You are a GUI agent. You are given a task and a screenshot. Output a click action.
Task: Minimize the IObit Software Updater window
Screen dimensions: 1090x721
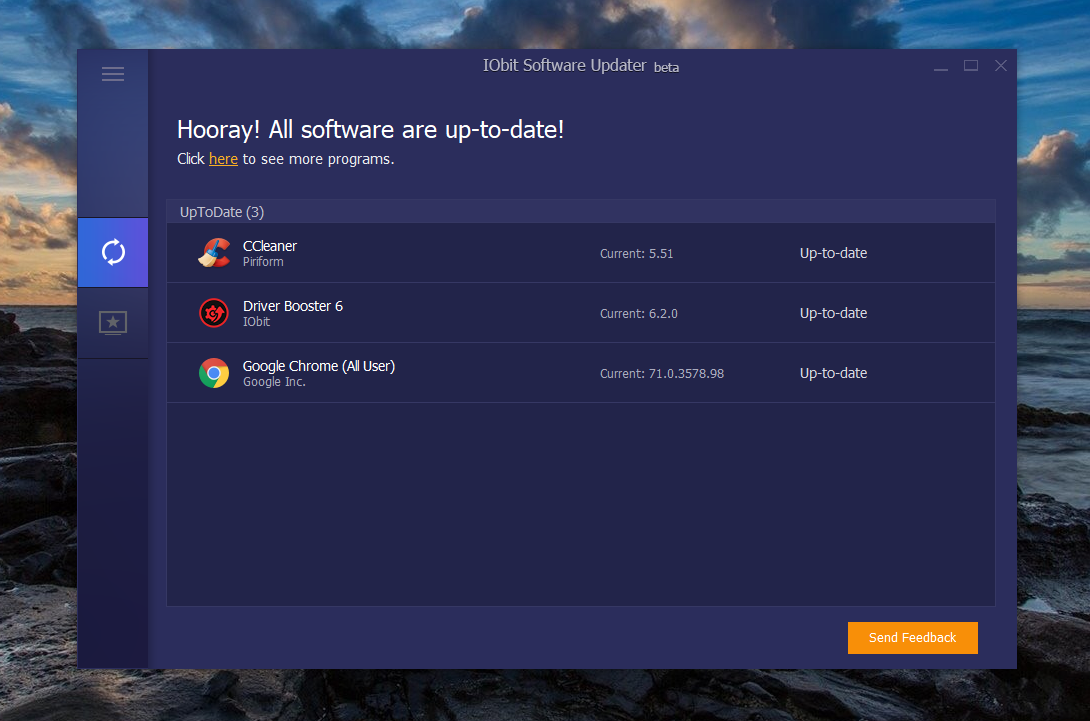(940, 67)
